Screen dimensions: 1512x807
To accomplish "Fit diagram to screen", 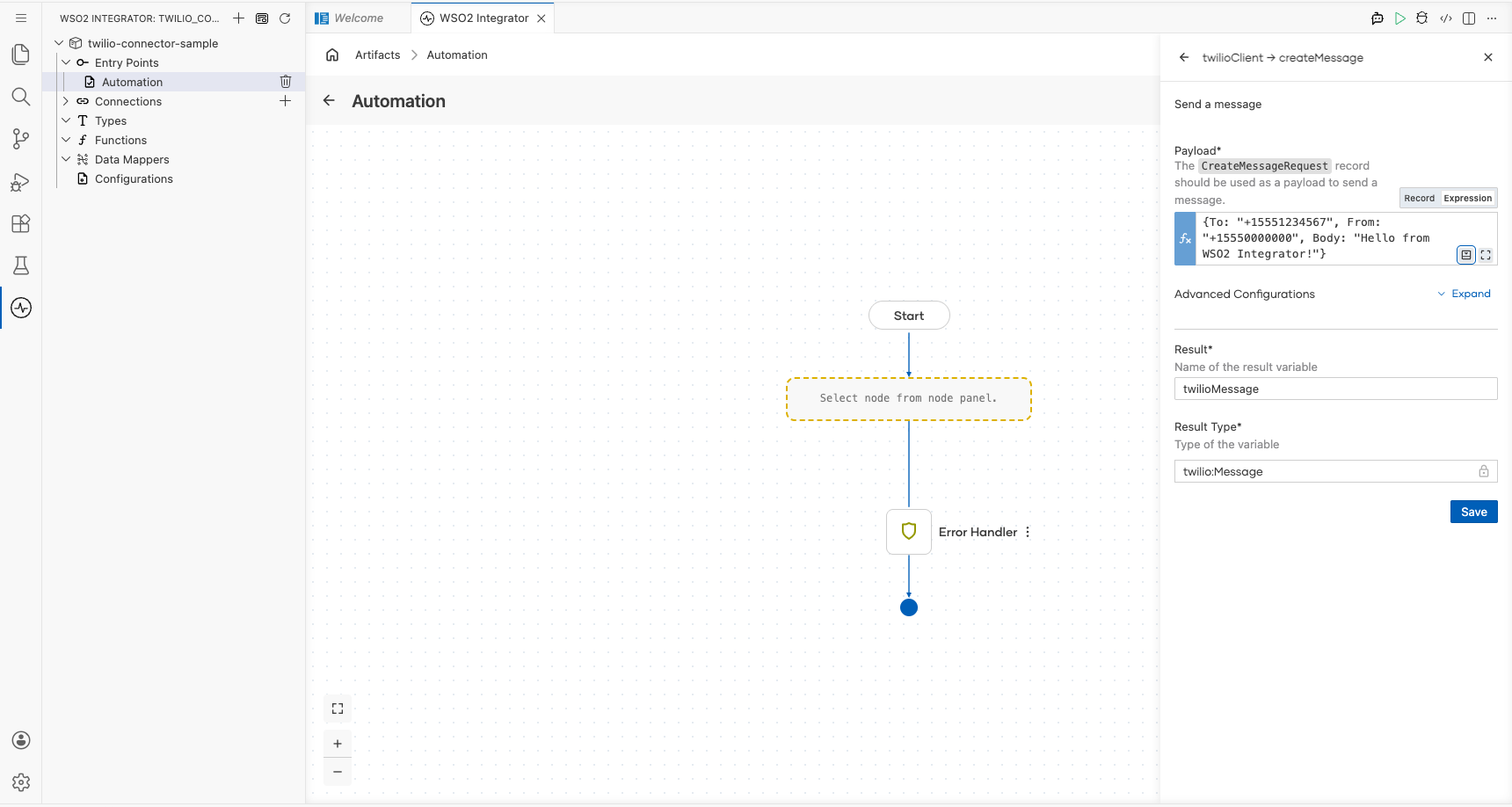I will pos(338,709).
